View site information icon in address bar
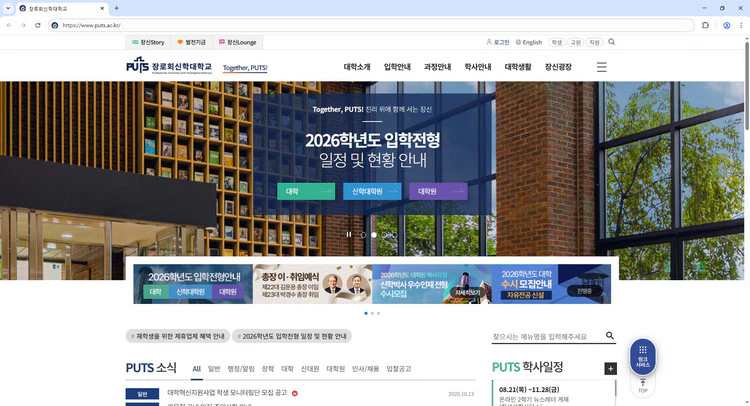750x406 pixels. [x=55, y=25]
